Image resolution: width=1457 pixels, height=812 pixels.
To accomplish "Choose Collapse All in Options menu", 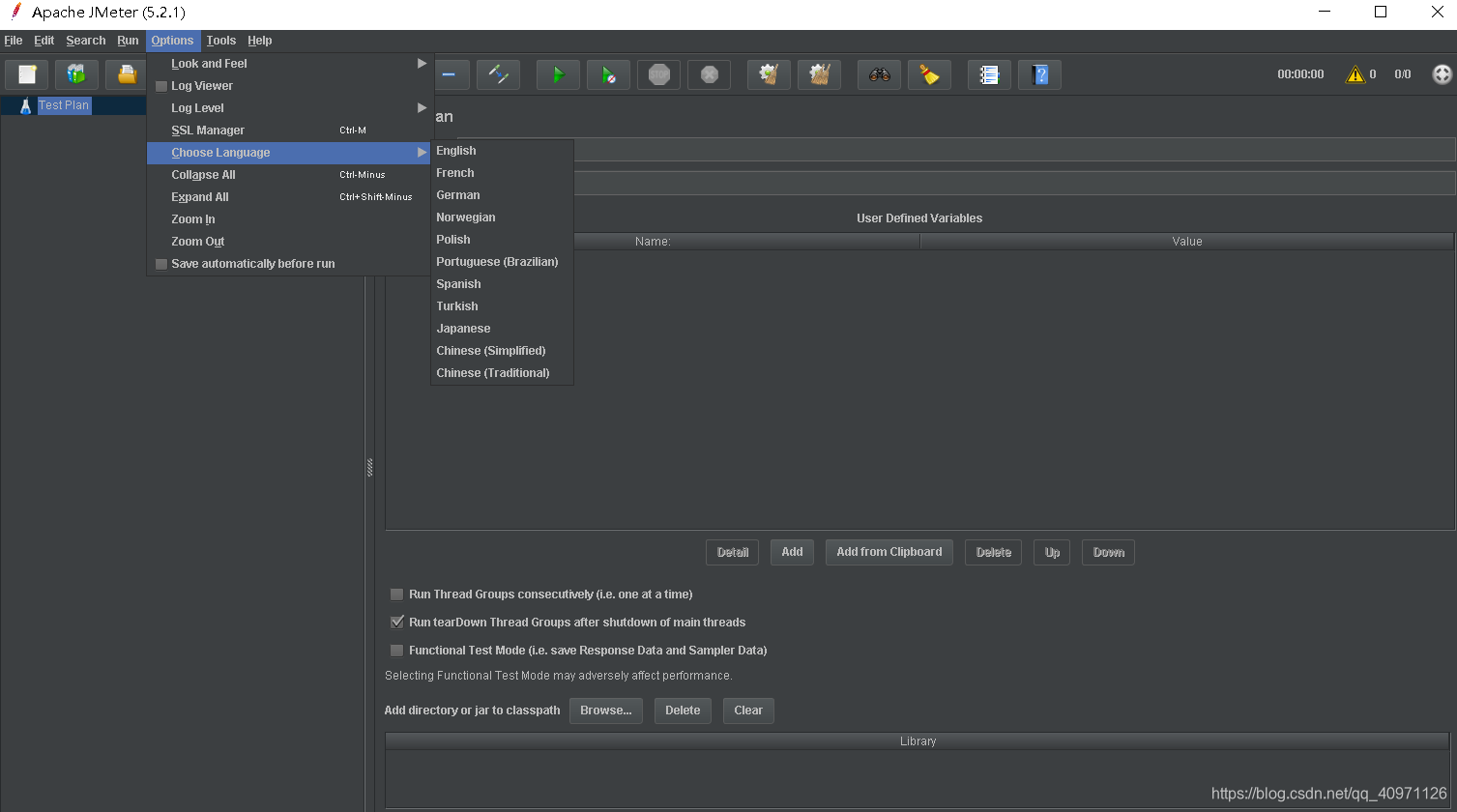I will [x=288, y=175].
